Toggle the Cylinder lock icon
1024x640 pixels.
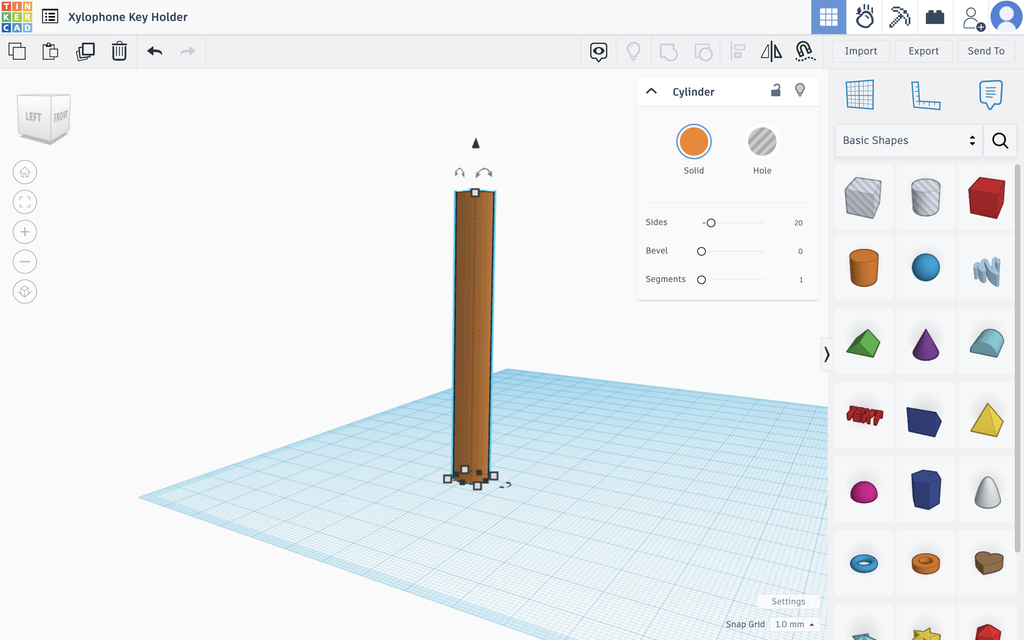pos(776,90)
